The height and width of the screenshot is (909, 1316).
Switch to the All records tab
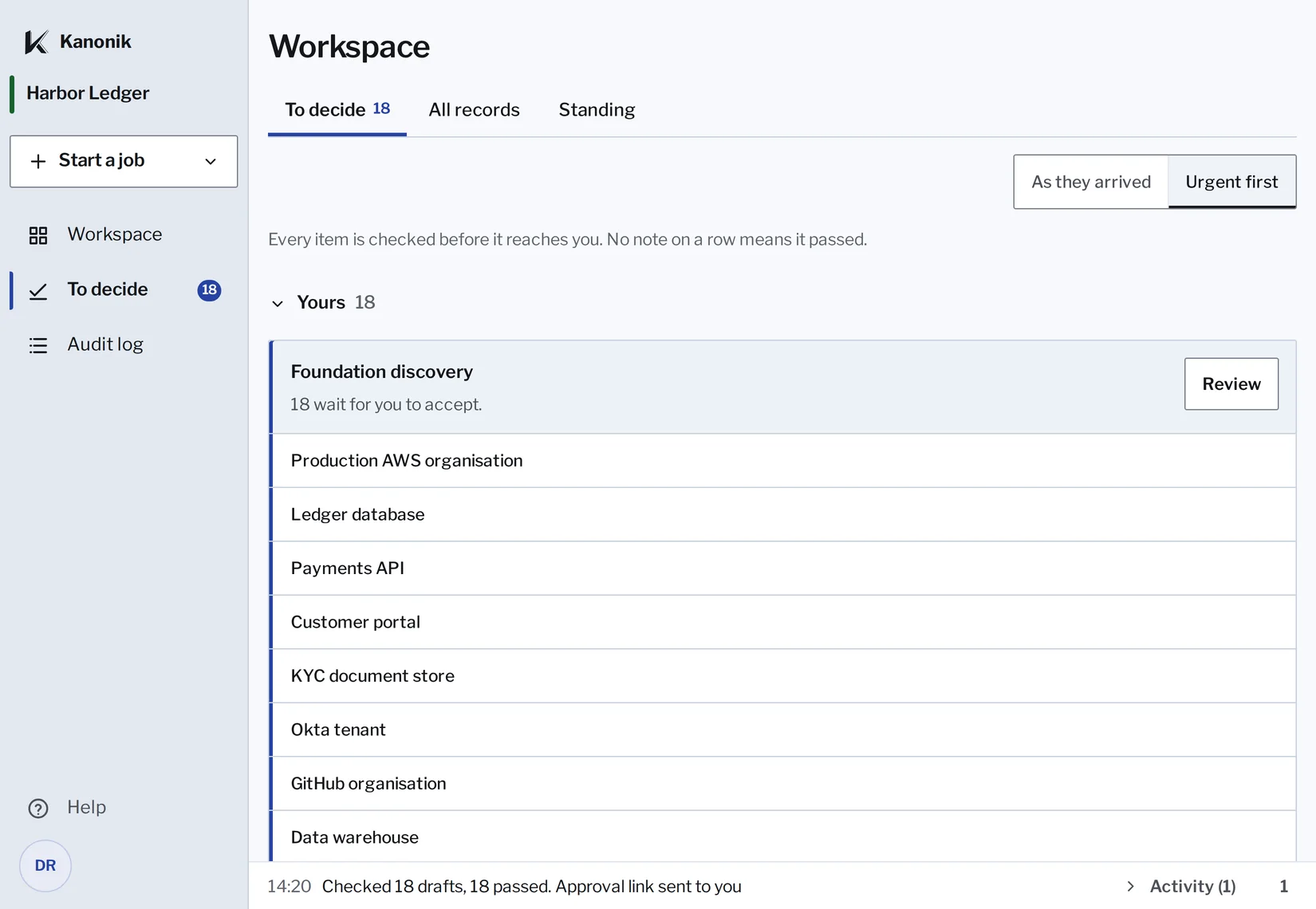[x=474, y=110]
